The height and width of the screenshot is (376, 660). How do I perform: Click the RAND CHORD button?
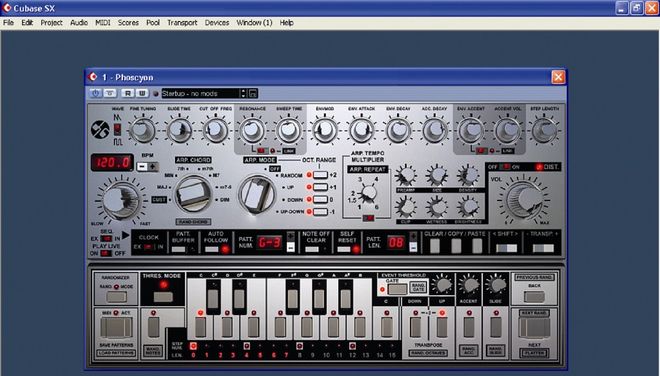[193, 222]
